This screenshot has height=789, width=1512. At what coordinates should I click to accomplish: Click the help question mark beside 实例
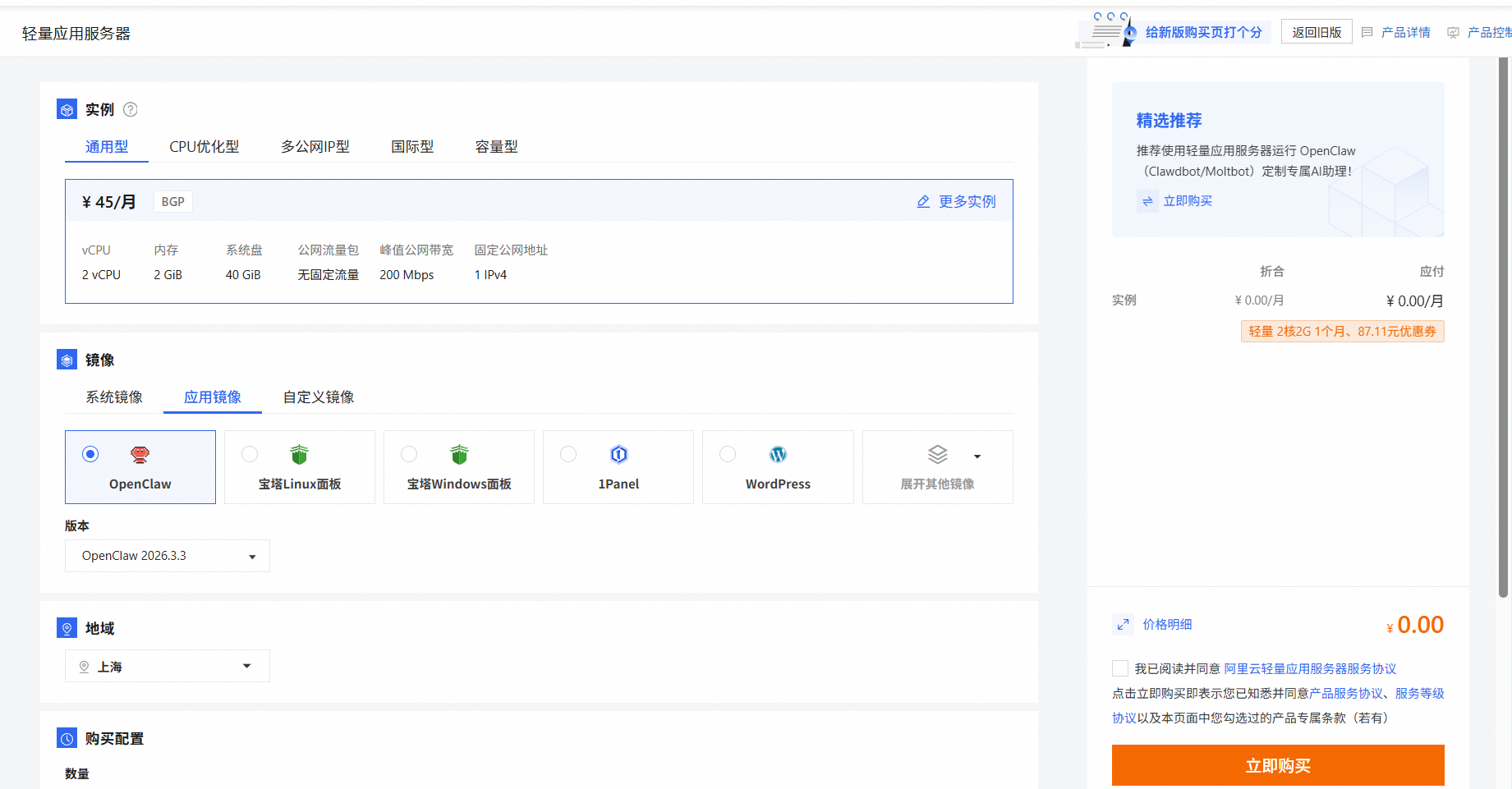pyautogui.click(x=130, y=110)
